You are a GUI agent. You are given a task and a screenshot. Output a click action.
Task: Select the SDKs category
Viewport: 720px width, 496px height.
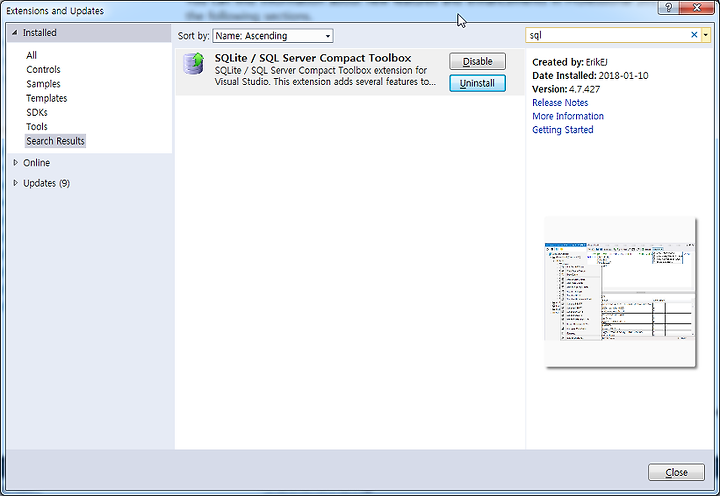click(37, 112)
